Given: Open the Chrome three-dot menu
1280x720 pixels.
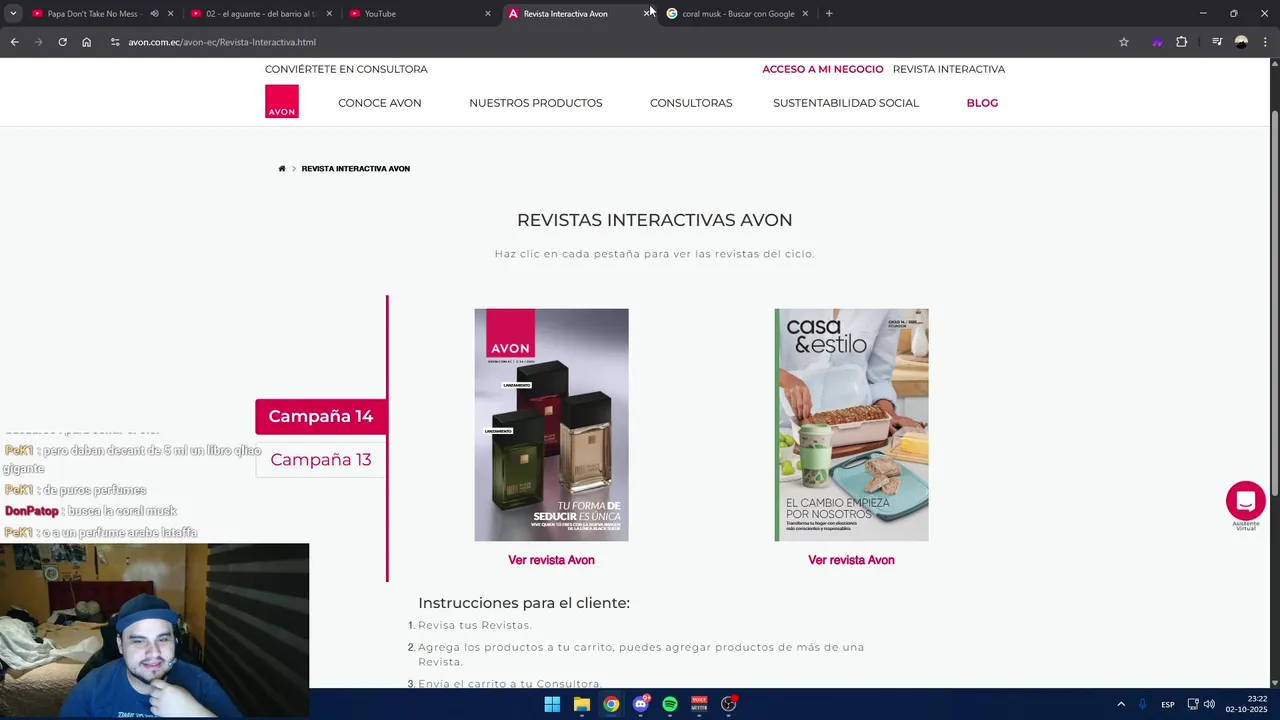Looking at the screenshot, I should [x=1265, y=42].
